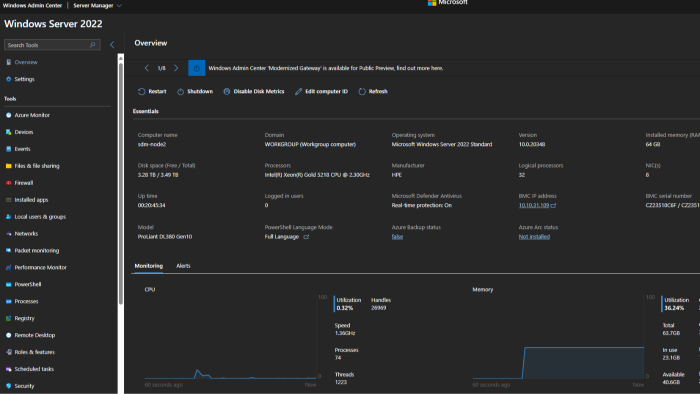Open the Overview tool icon in sidebar
The height and width of the screenshot is (394, 700).
(x=8, y=62)
